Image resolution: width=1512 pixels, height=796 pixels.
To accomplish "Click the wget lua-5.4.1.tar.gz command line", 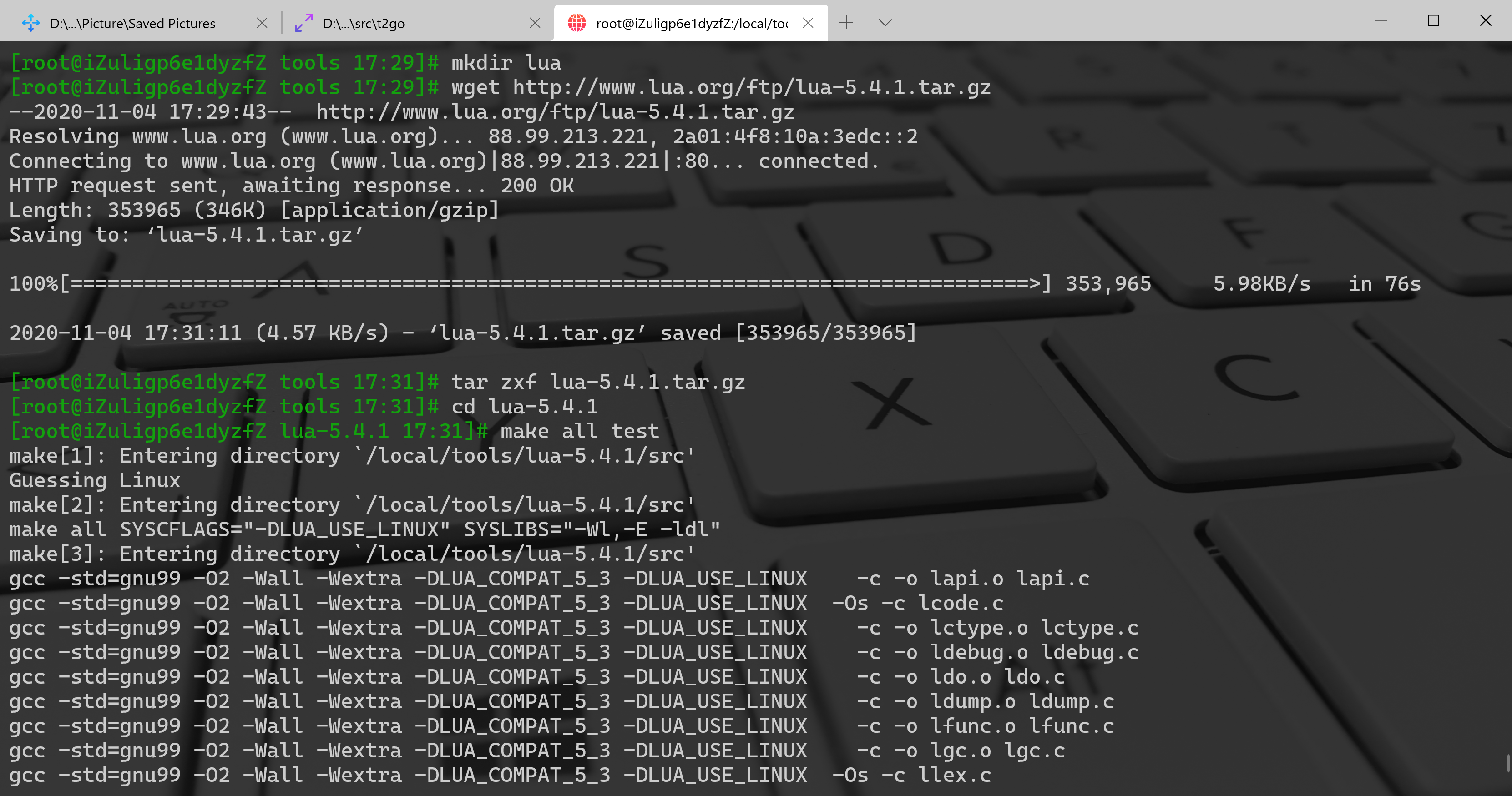I will tap(721, 87).
